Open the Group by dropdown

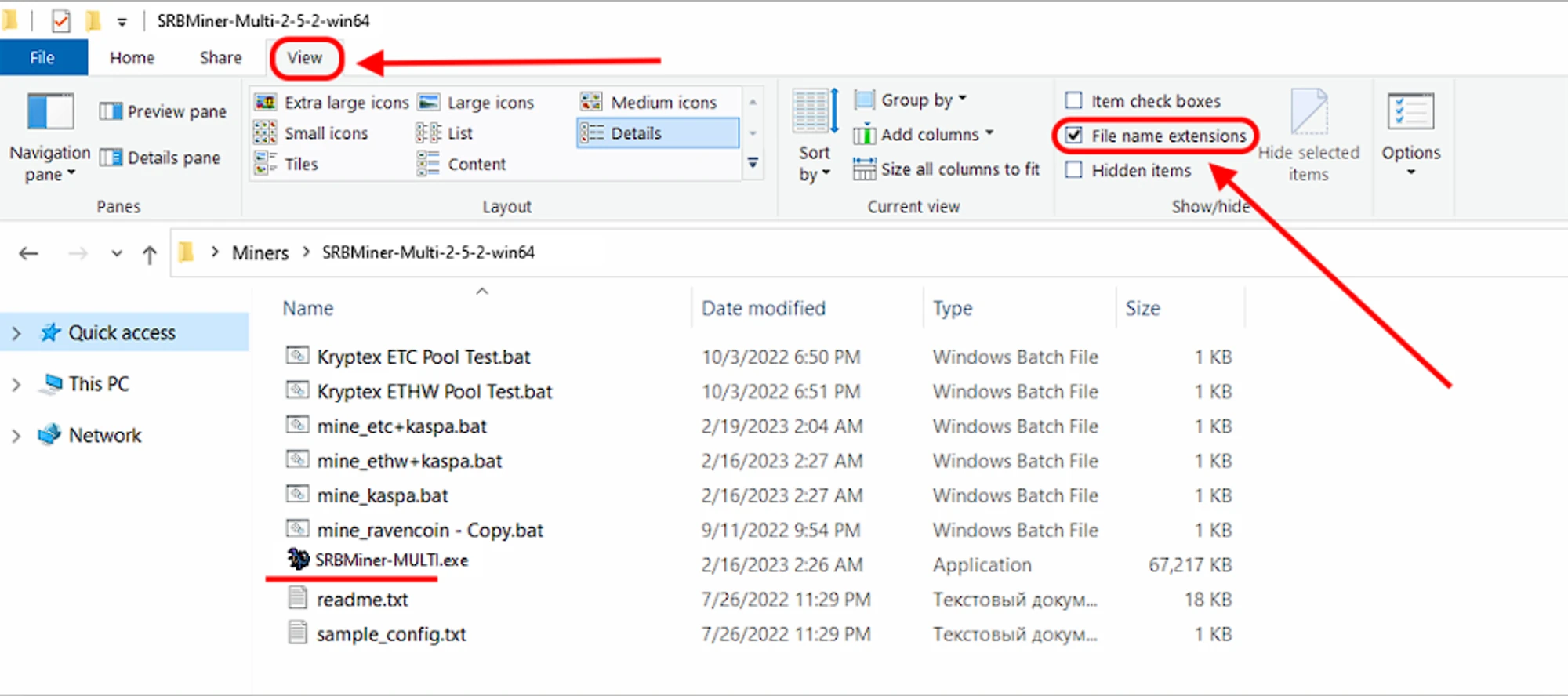coord(911,100)
